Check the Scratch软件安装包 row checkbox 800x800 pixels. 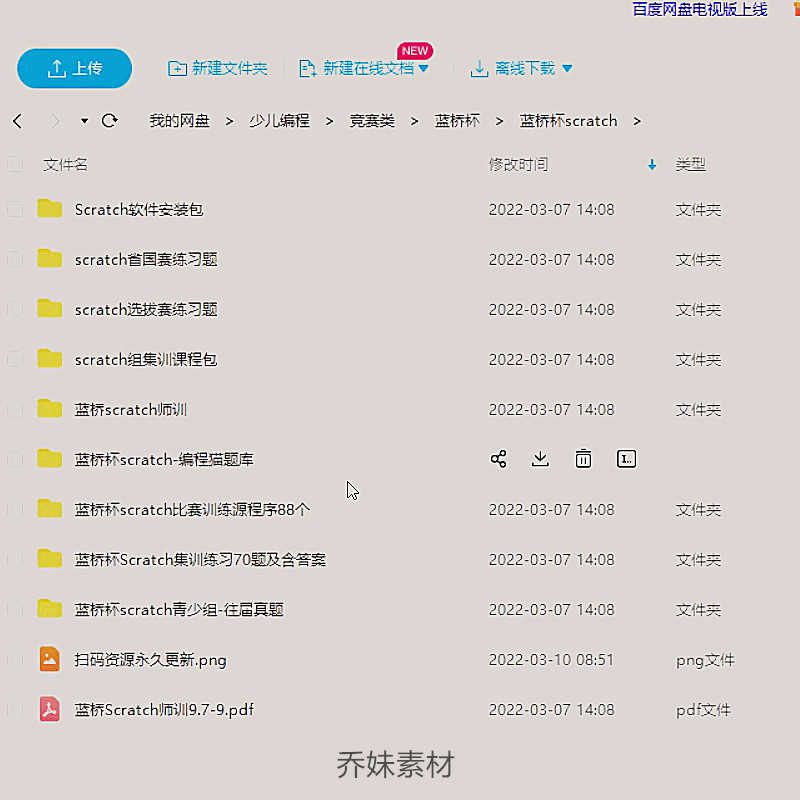tap(15, 210)
